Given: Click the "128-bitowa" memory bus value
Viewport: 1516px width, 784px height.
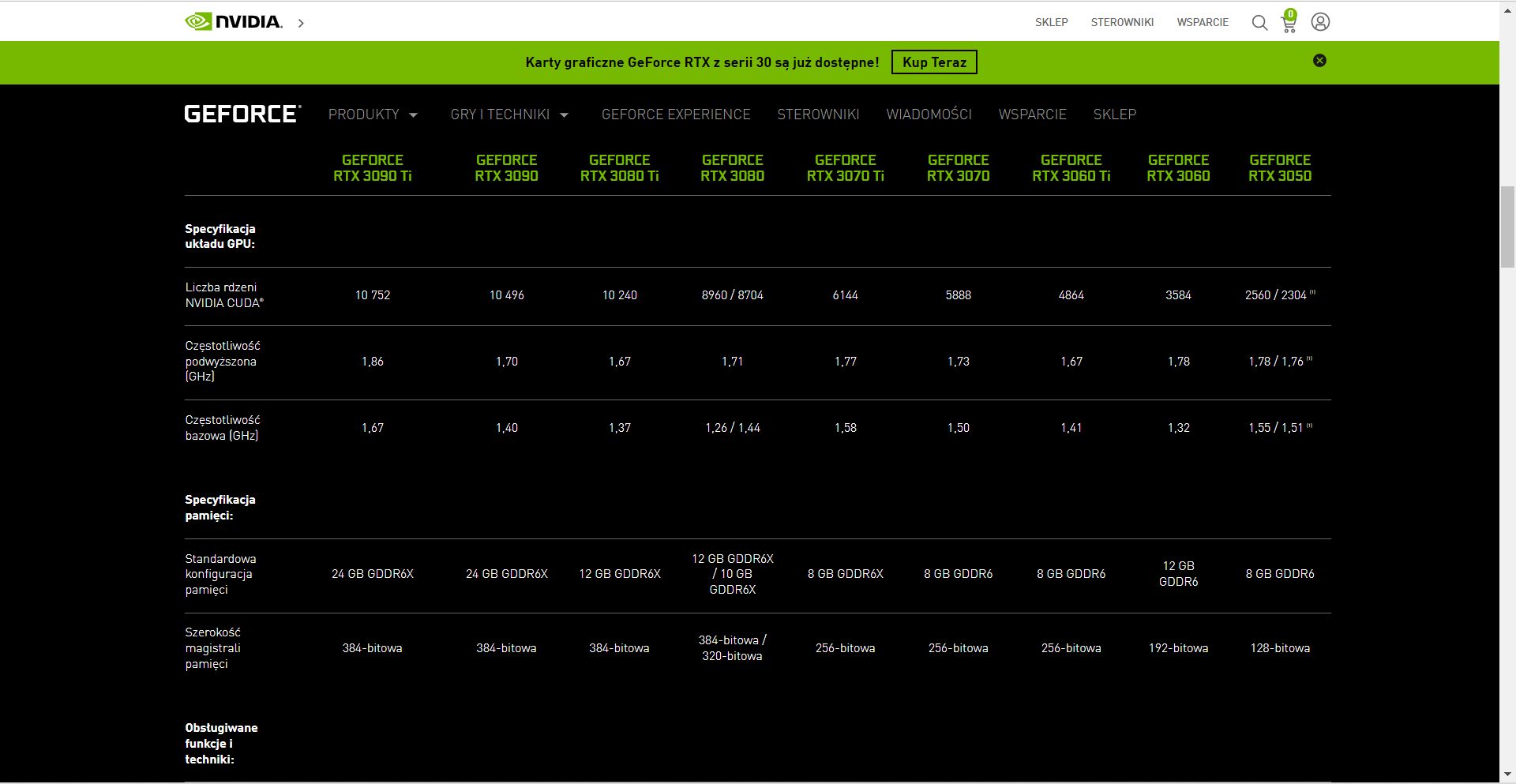Looking at the screenshot, I should pos(1280,648).
